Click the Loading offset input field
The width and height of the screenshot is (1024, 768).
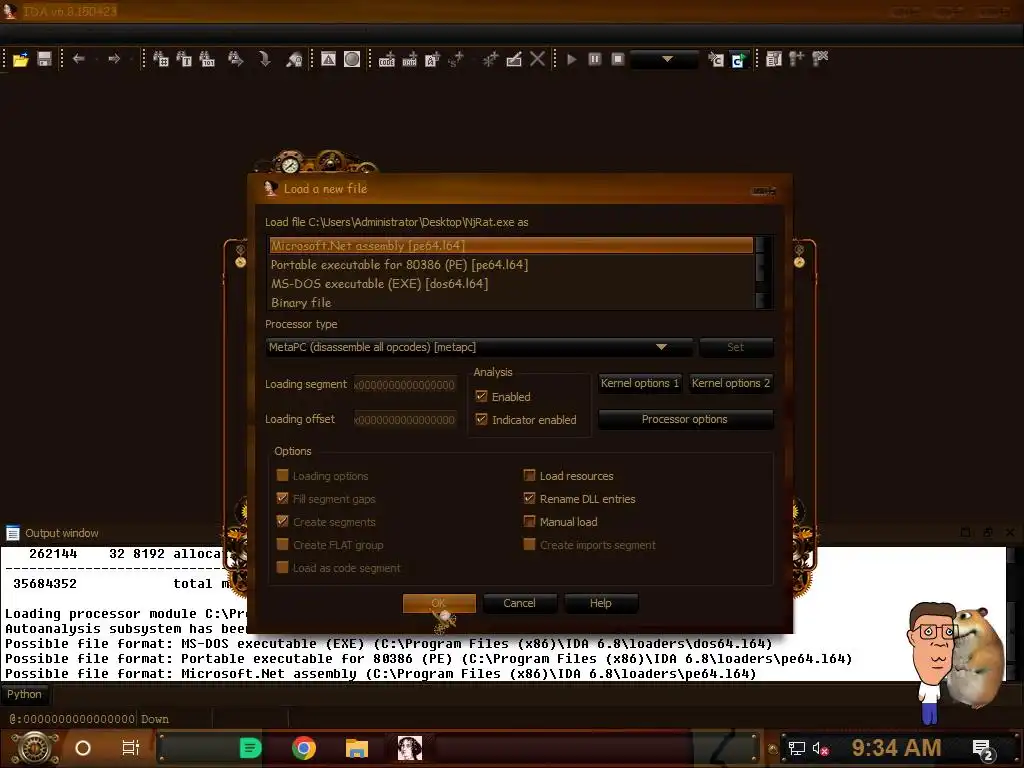(x=405, y=419)
